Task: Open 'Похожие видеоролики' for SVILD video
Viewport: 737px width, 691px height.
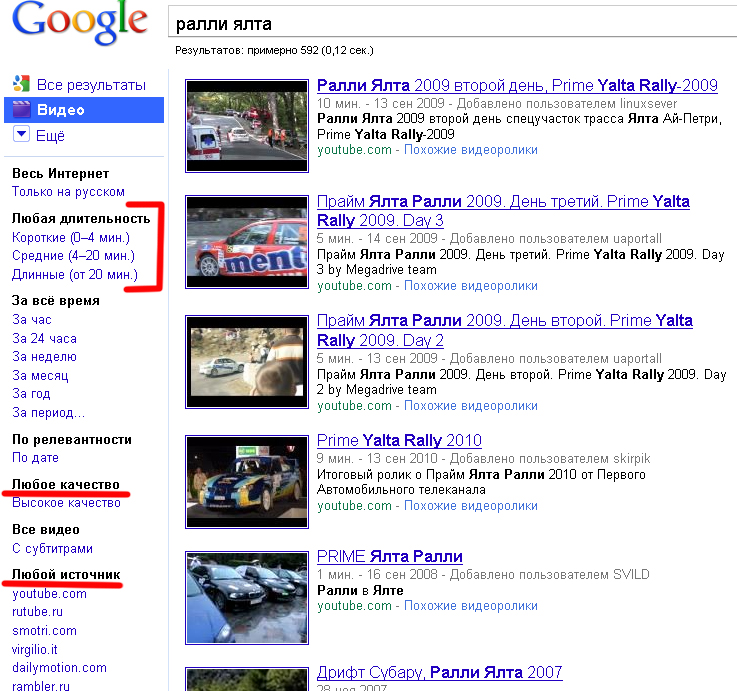Action: [470, 606]
